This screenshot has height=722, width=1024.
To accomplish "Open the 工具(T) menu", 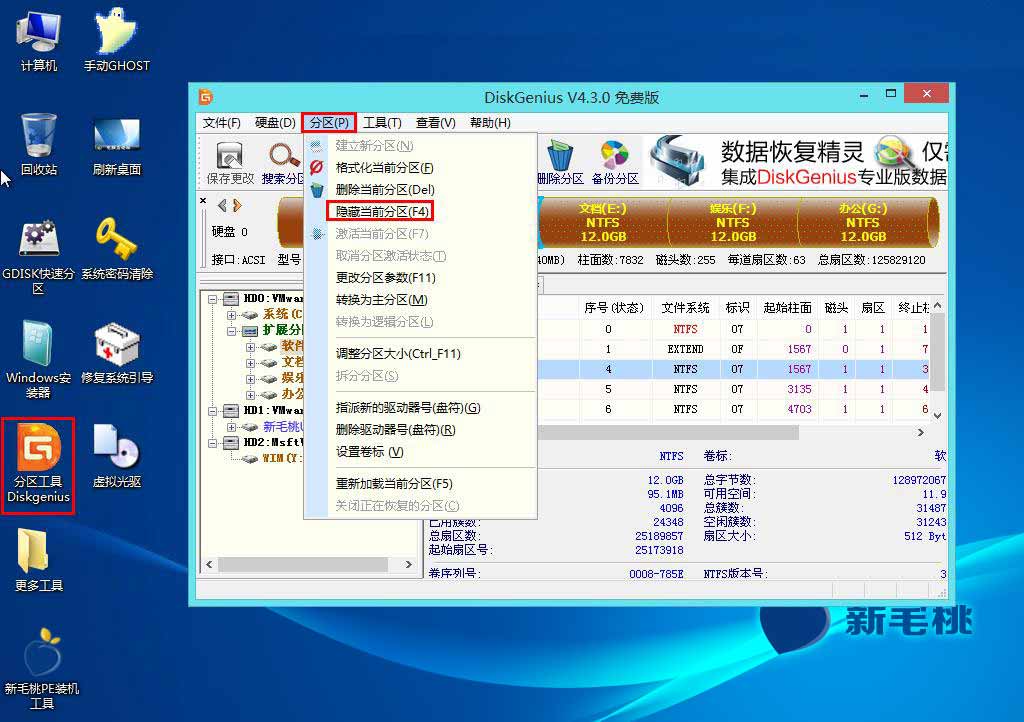I will click(382, 123).
